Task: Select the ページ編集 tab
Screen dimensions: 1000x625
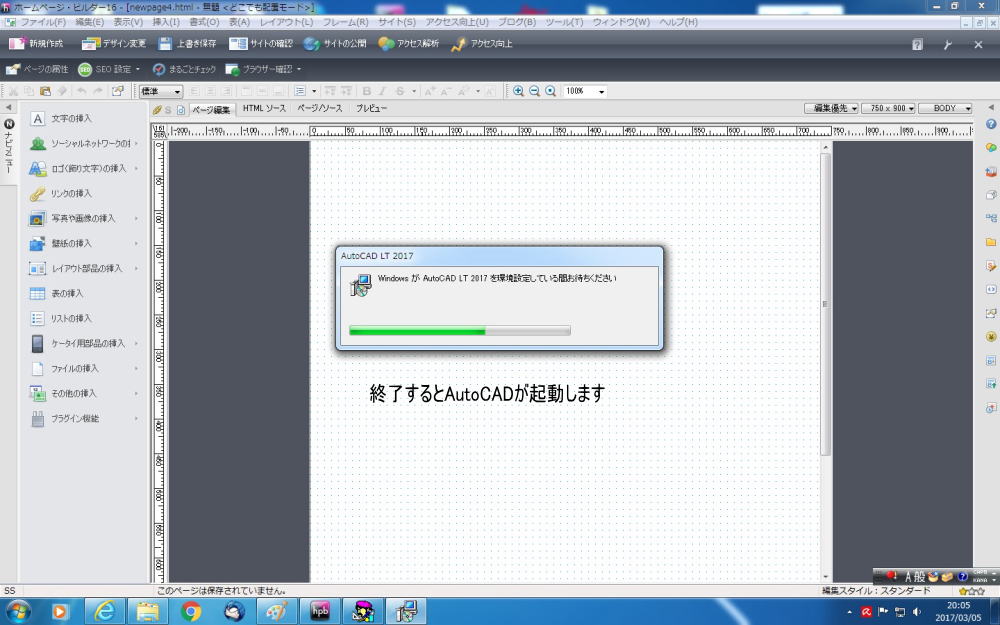Action: pyautogui.click(x=212, y=110)
